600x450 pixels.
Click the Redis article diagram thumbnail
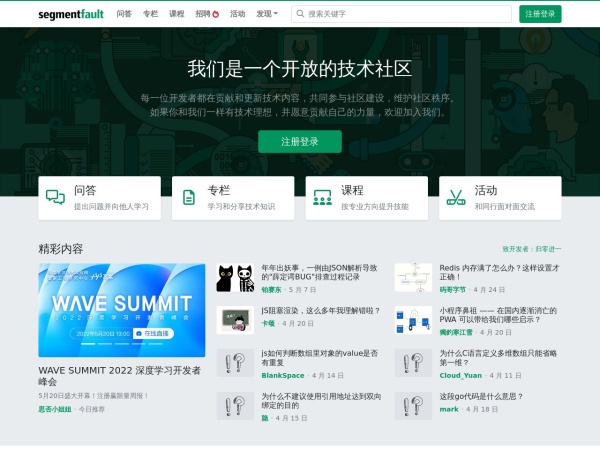point(413,278)
